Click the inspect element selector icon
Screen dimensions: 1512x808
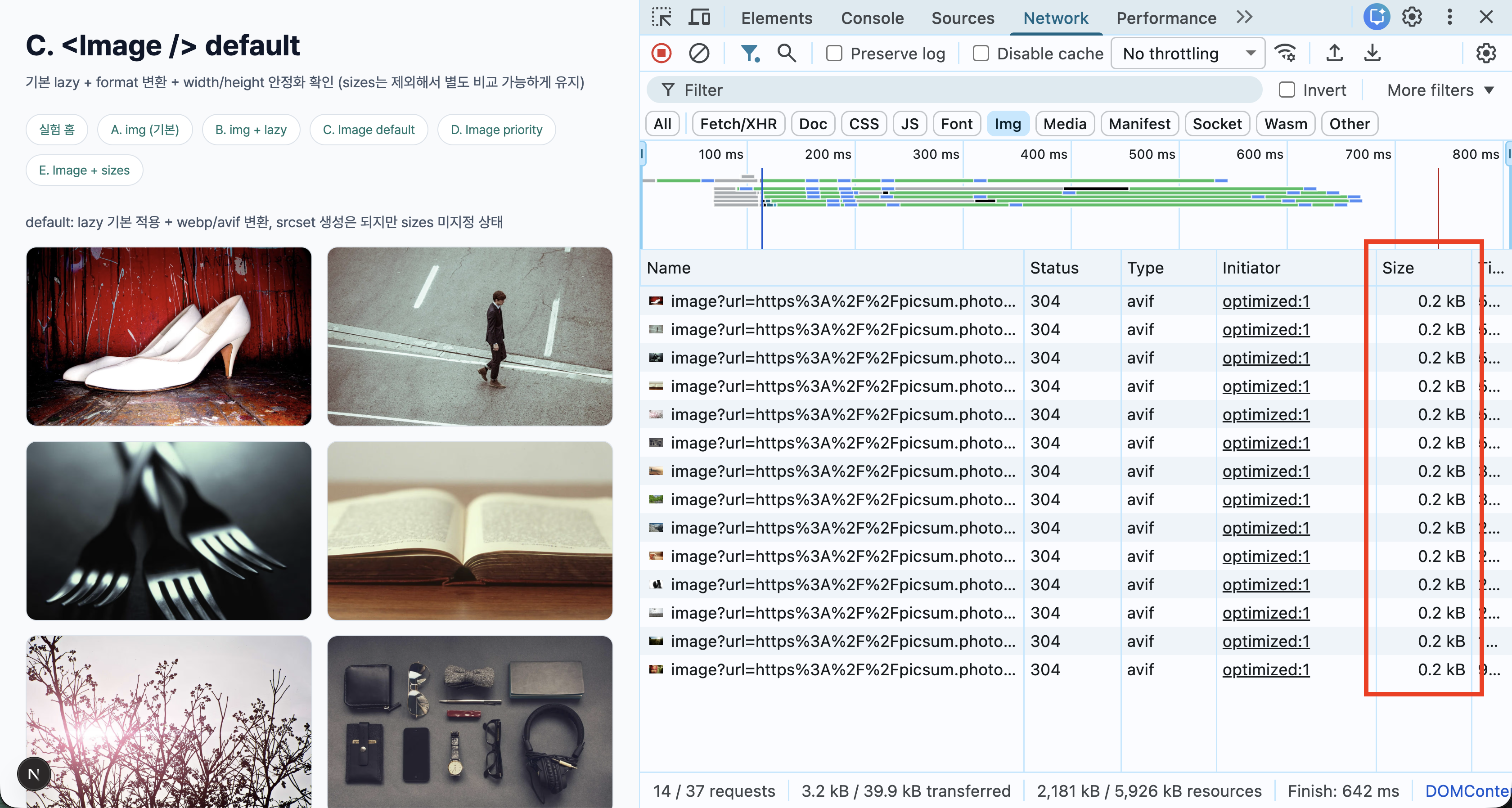661,18
